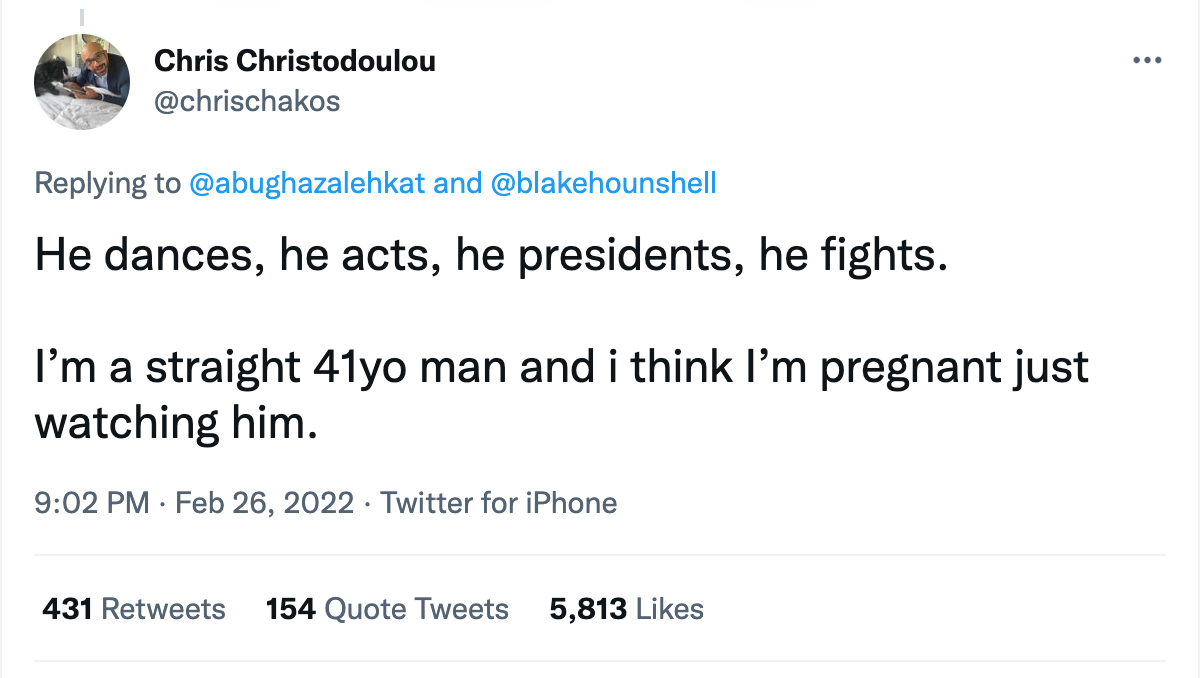Click the "watching him." final line

176,422
